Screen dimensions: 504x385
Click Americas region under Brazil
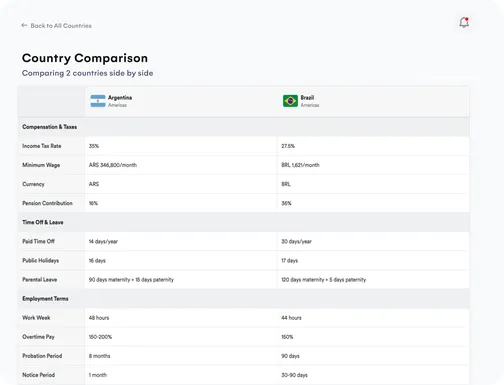point(310,105)
